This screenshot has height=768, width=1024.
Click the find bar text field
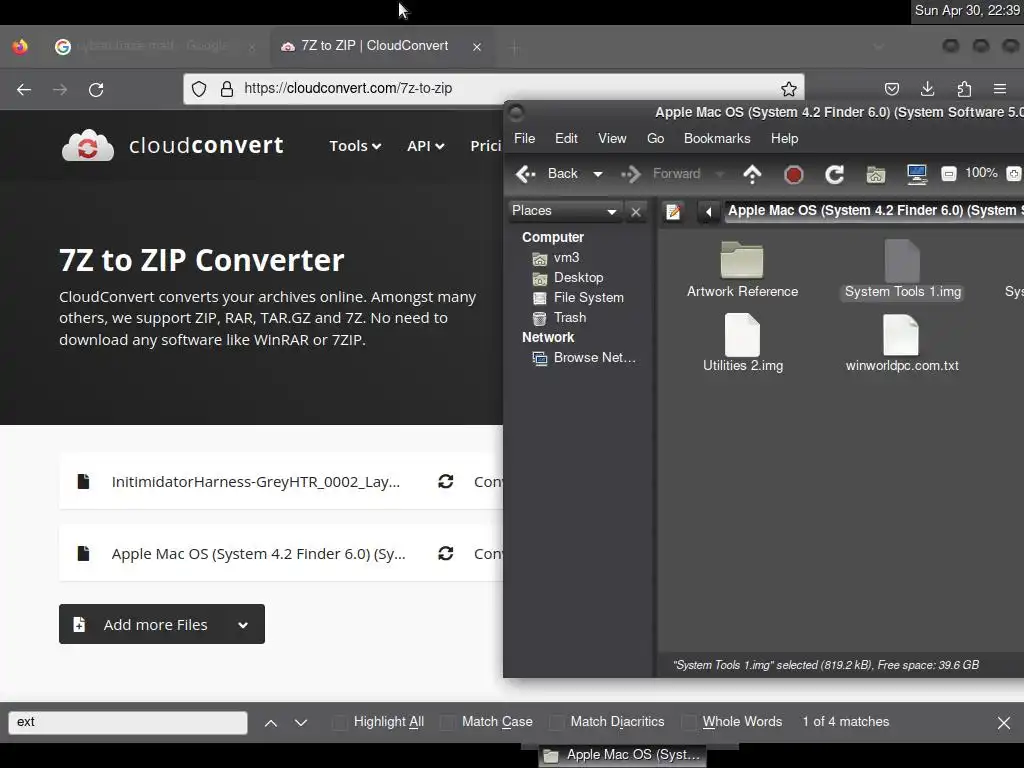point(128,722)
